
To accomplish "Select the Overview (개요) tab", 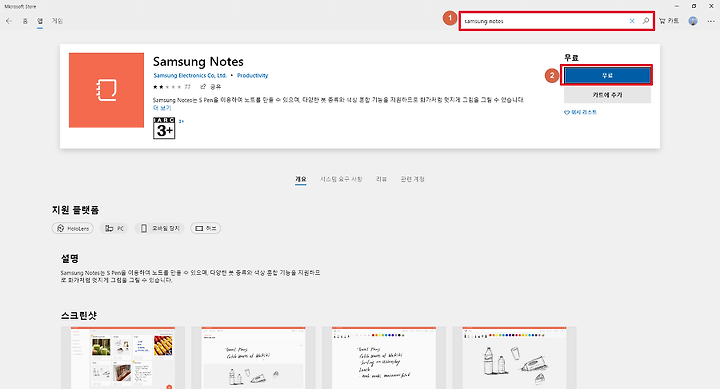I will tap(301, 179).
